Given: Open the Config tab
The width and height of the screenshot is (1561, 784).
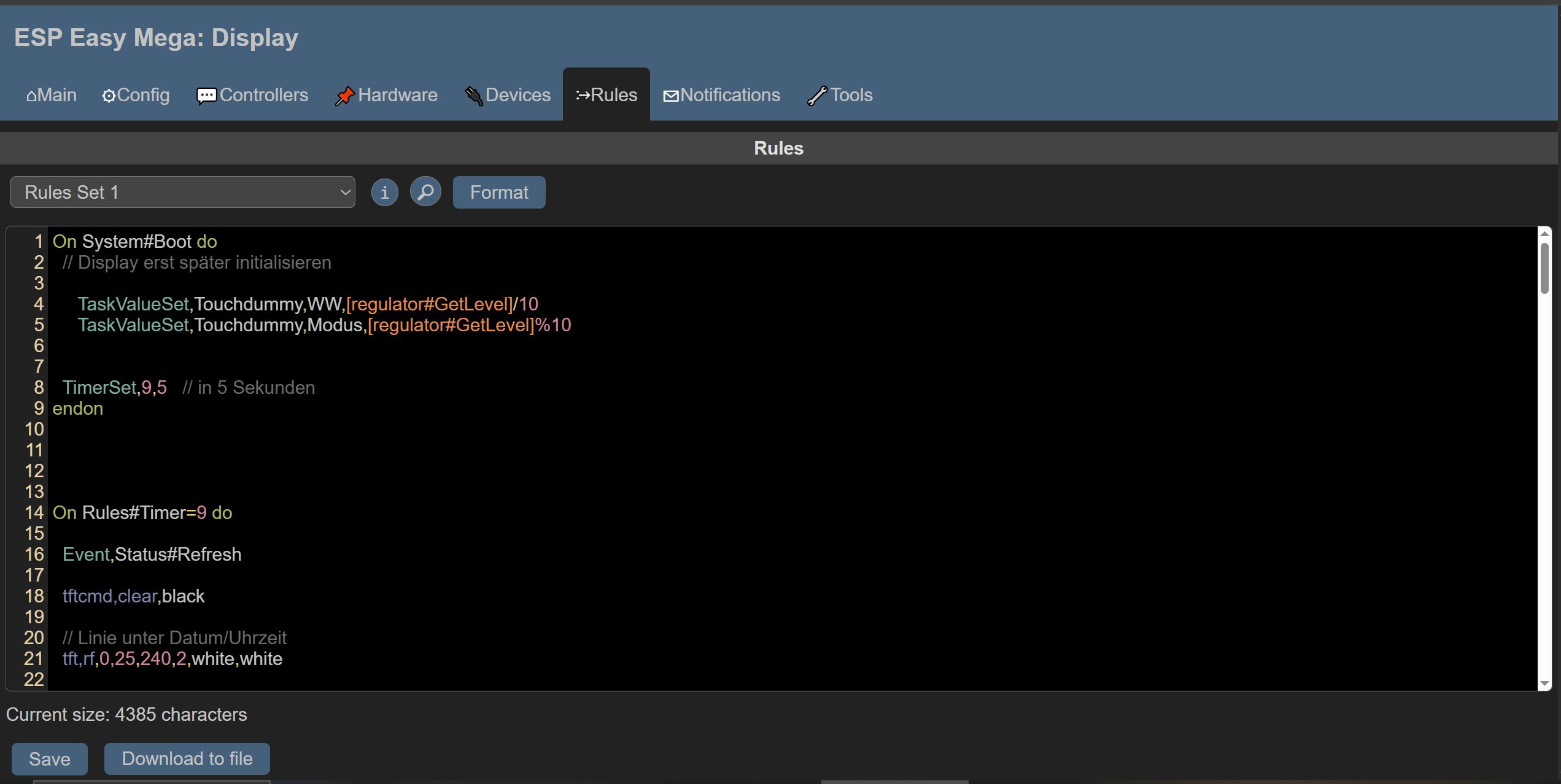Looking at the screenshot, I should [x=136, y=95].
